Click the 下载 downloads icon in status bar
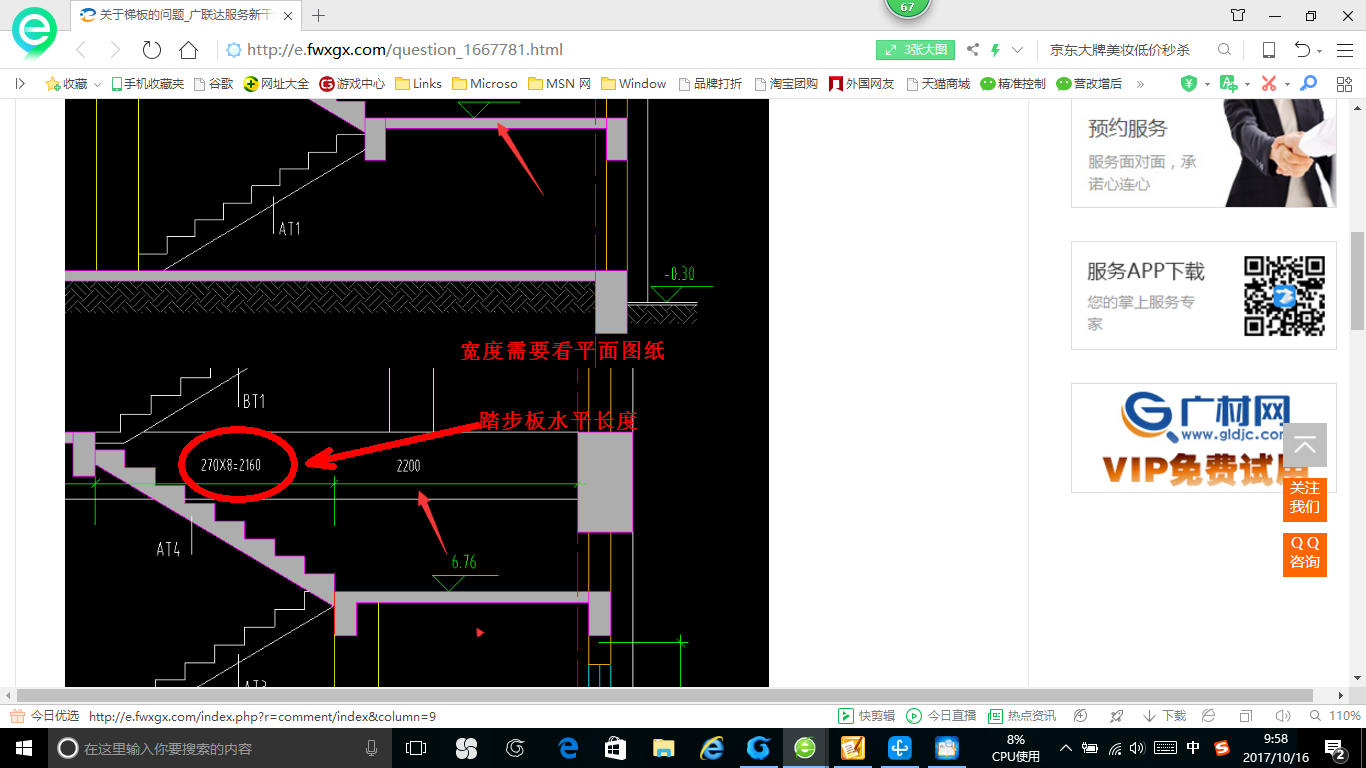1366x768 pixels. pyautogui.click(x=1164, y=716)
